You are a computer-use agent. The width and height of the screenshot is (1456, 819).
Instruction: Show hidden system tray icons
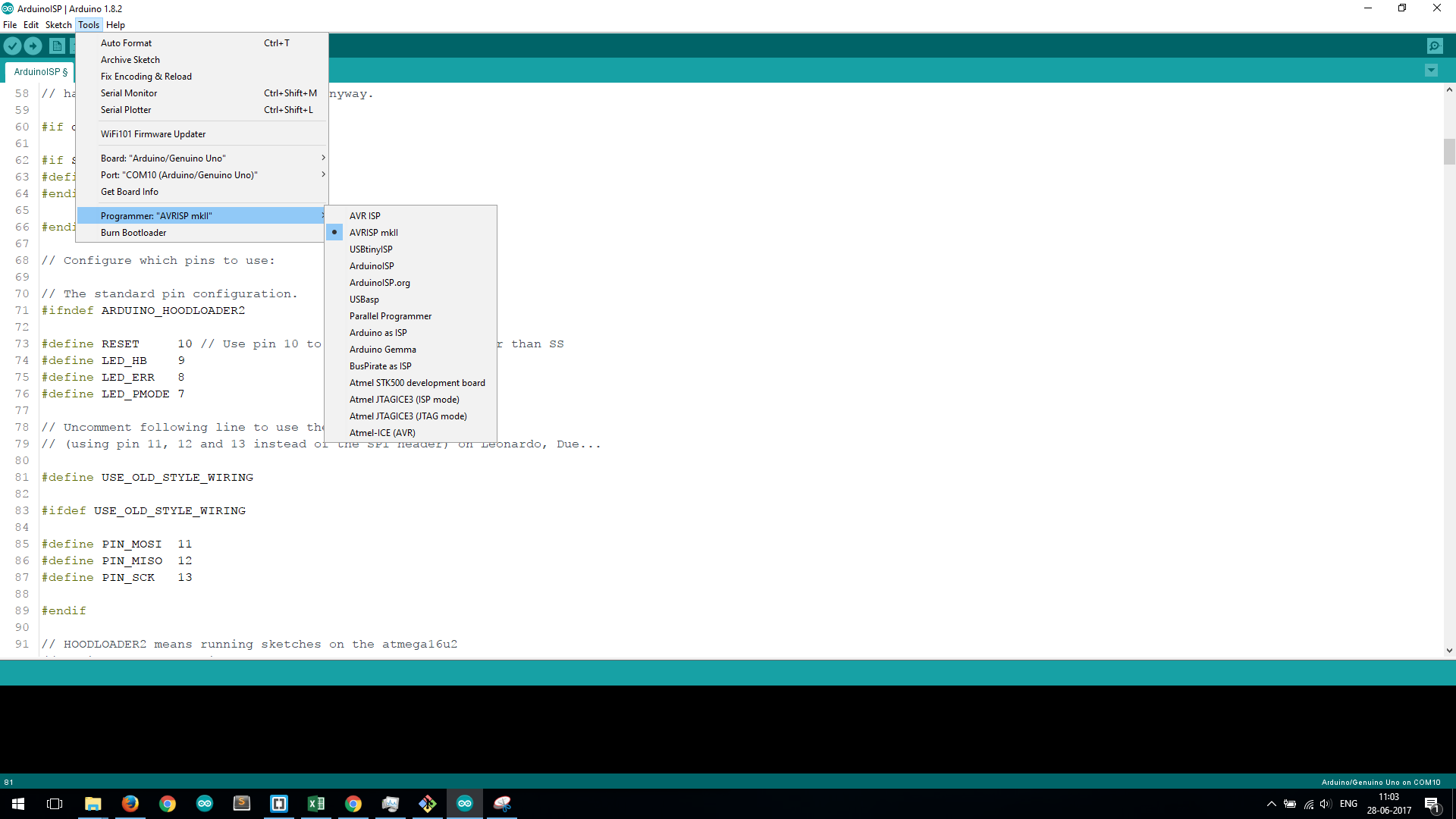[1271, 804]
